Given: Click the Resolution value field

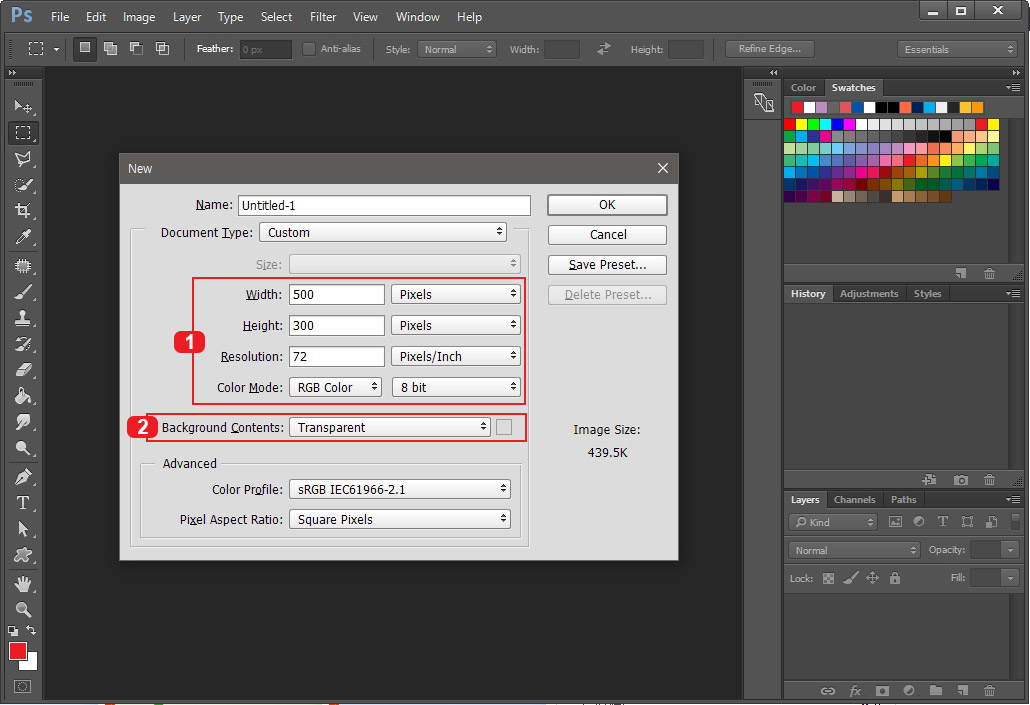Looking at the screenshot, I should [x=336, y=356].
